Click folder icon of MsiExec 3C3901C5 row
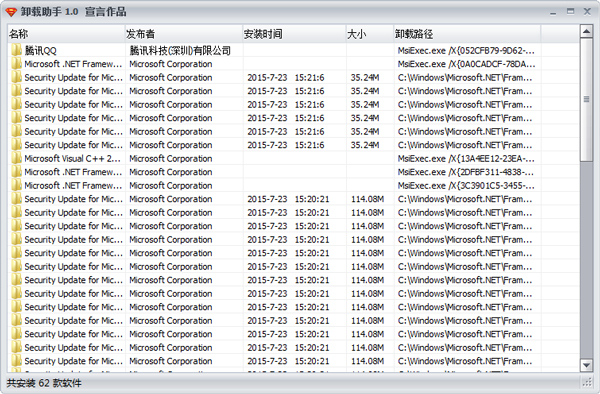This screenshot has height=394, width=600. pyautogui.click(x=16, y=186)
